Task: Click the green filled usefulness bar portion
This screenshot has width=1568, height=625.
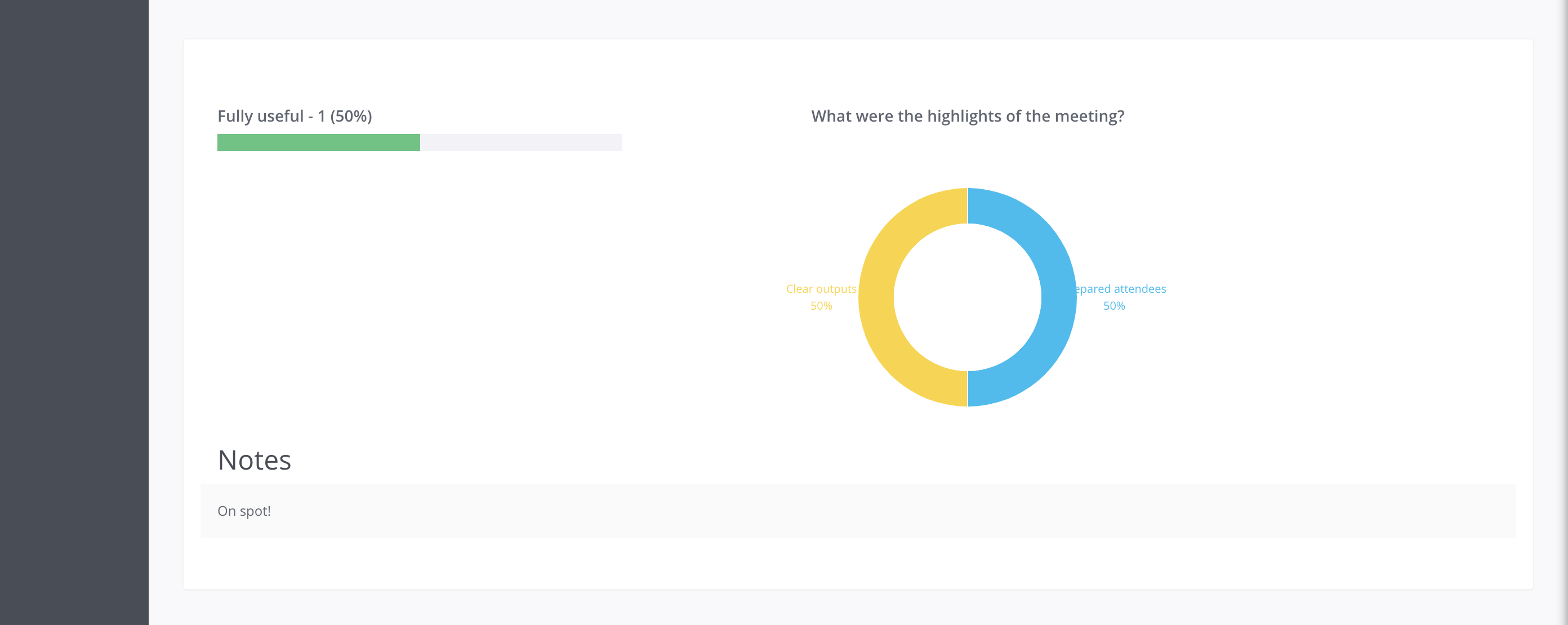Action: pyautogui.click(x=318, y=142)
